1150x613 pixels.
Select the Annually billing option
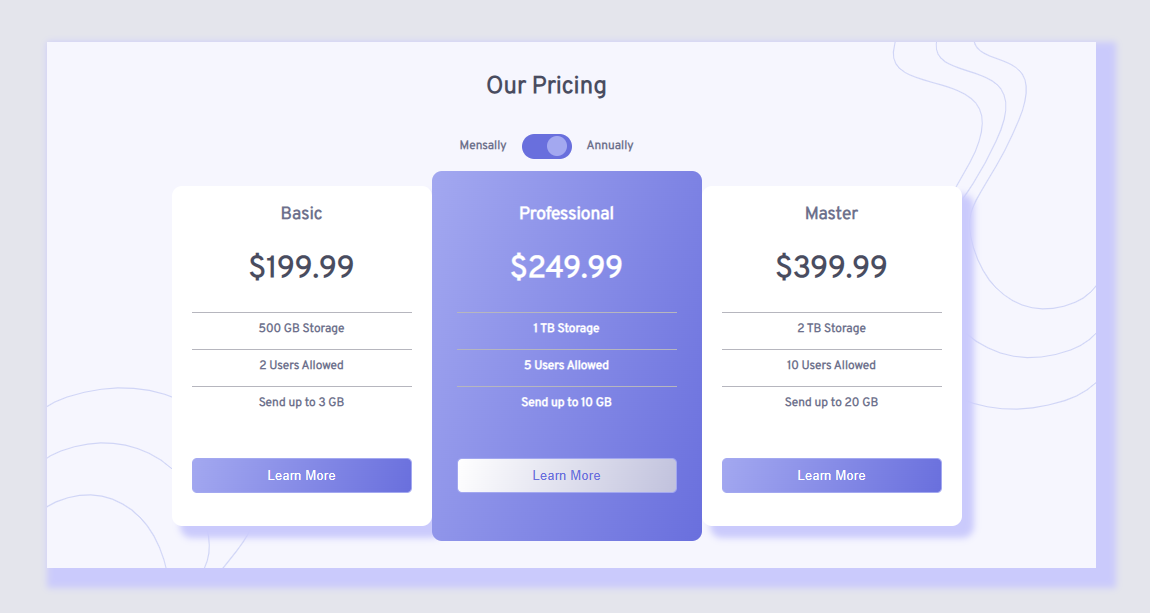pos(610,145)
